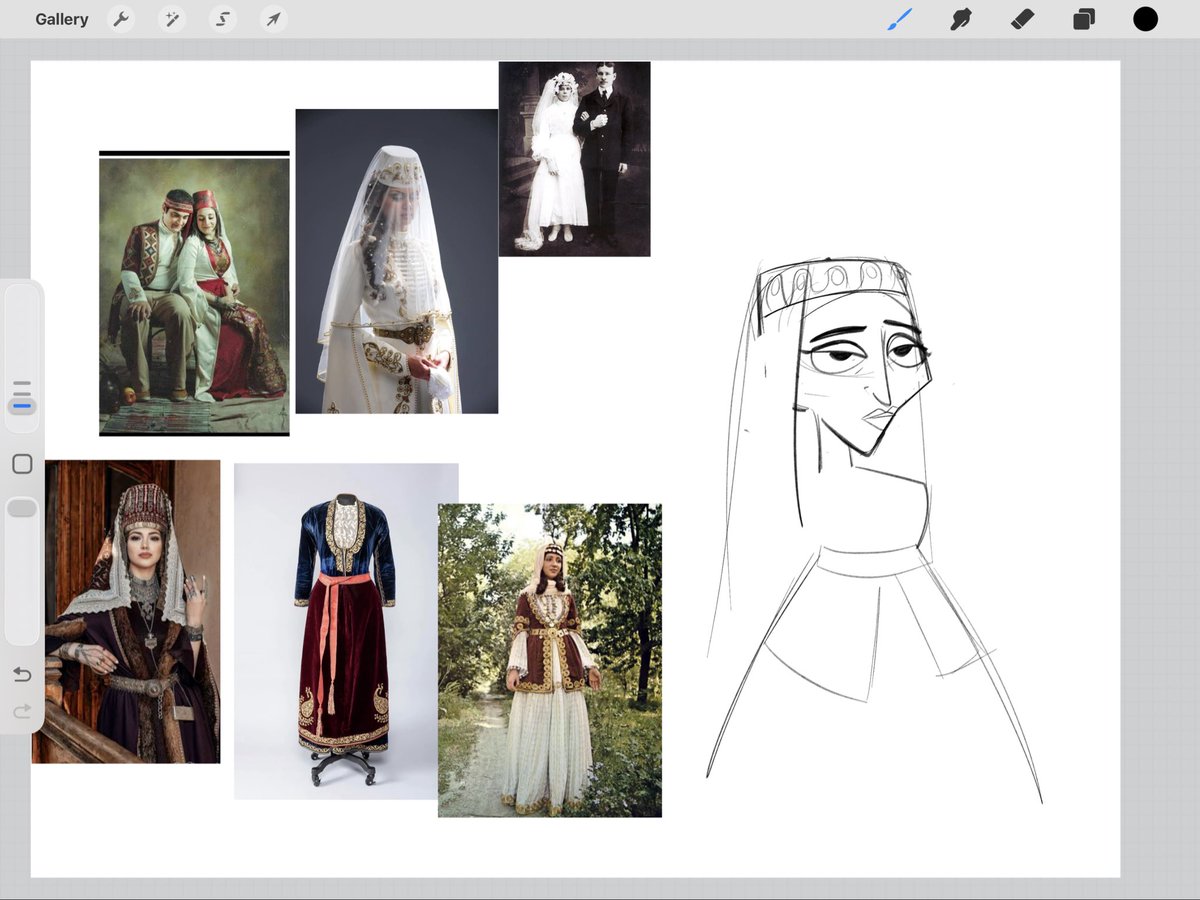Tap the square modify button in sidebar
Image resolution: width=1200 pixels, height=900 pixels.
click(x=22, y=464)
